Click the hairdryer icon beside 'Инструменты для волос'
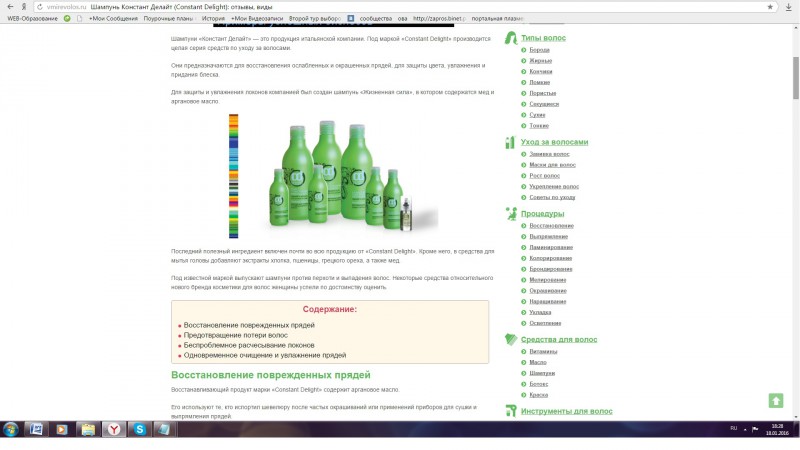The image size is (800, 450). coord(511,411)
